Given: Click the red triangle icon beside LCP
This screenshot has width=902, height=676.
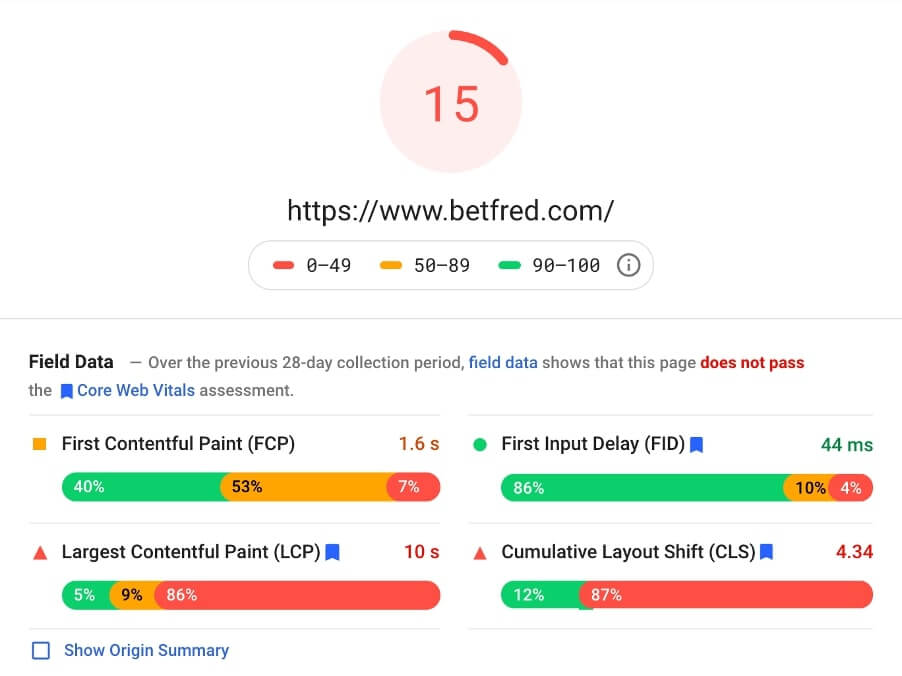Looking at the screenshot, I should (40, 553).
